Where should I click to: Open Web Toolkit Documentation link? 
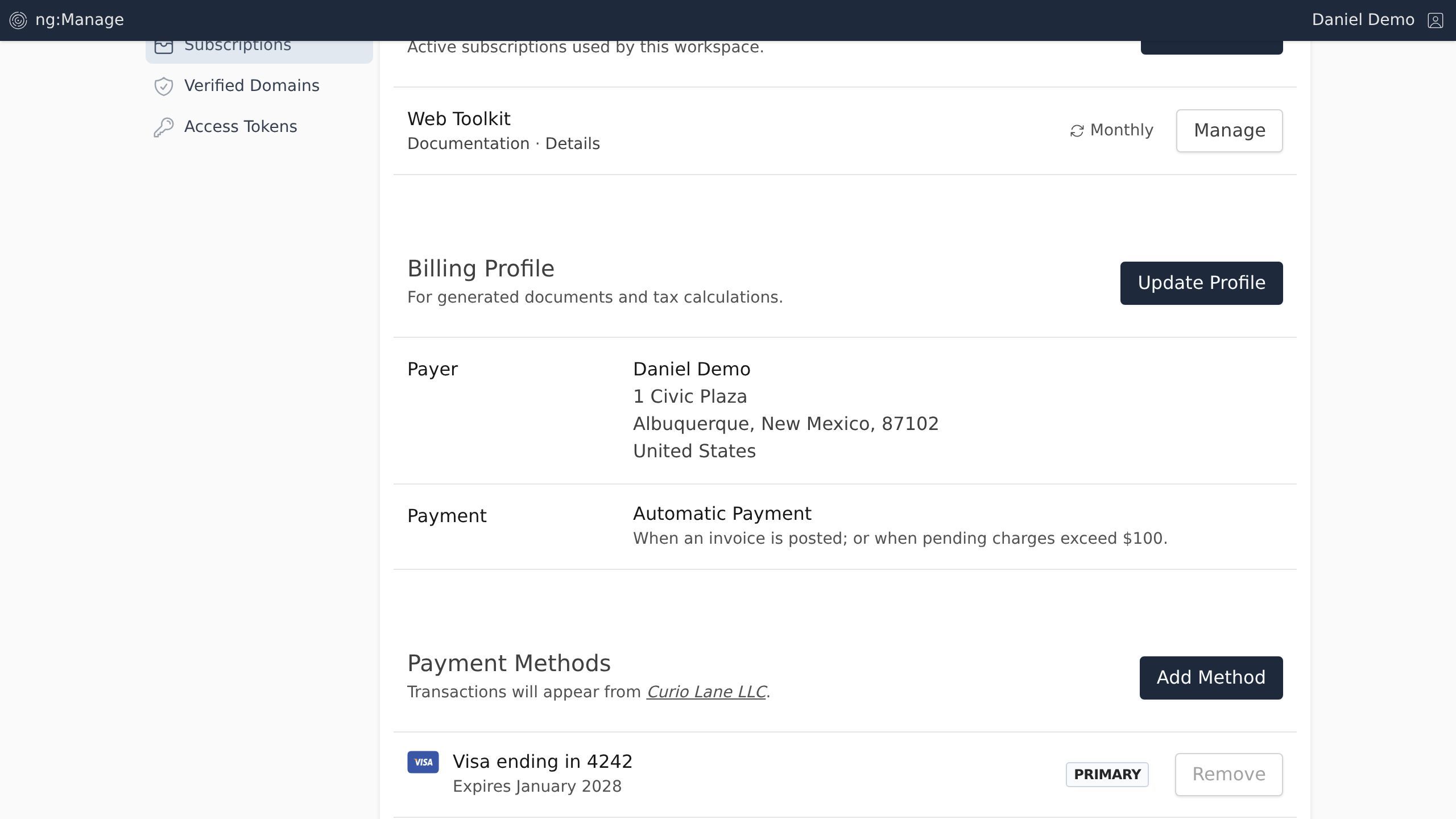tap(468, 144)
